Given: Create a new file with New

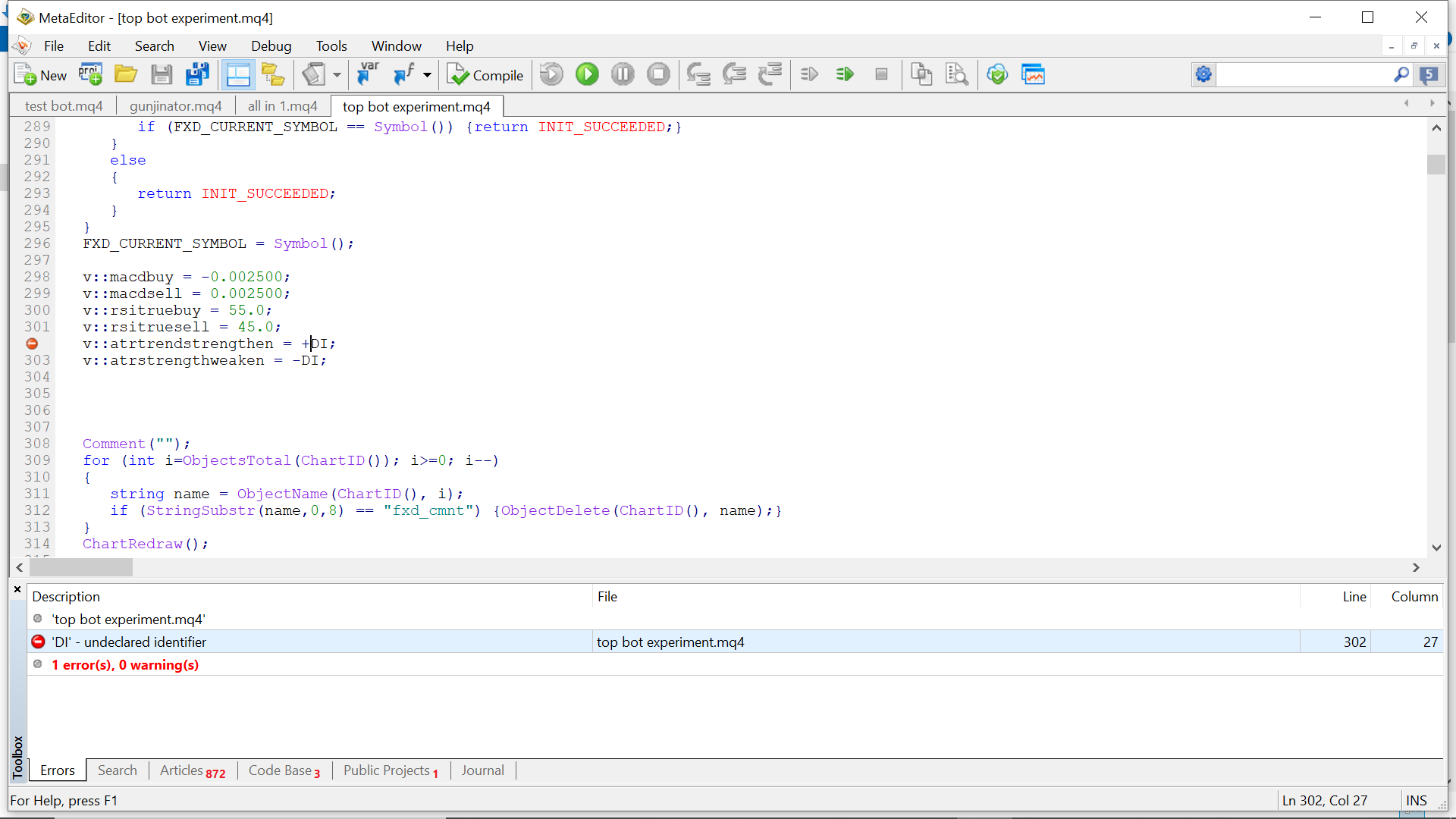Looking at the screenshot, I should [41, 75].
